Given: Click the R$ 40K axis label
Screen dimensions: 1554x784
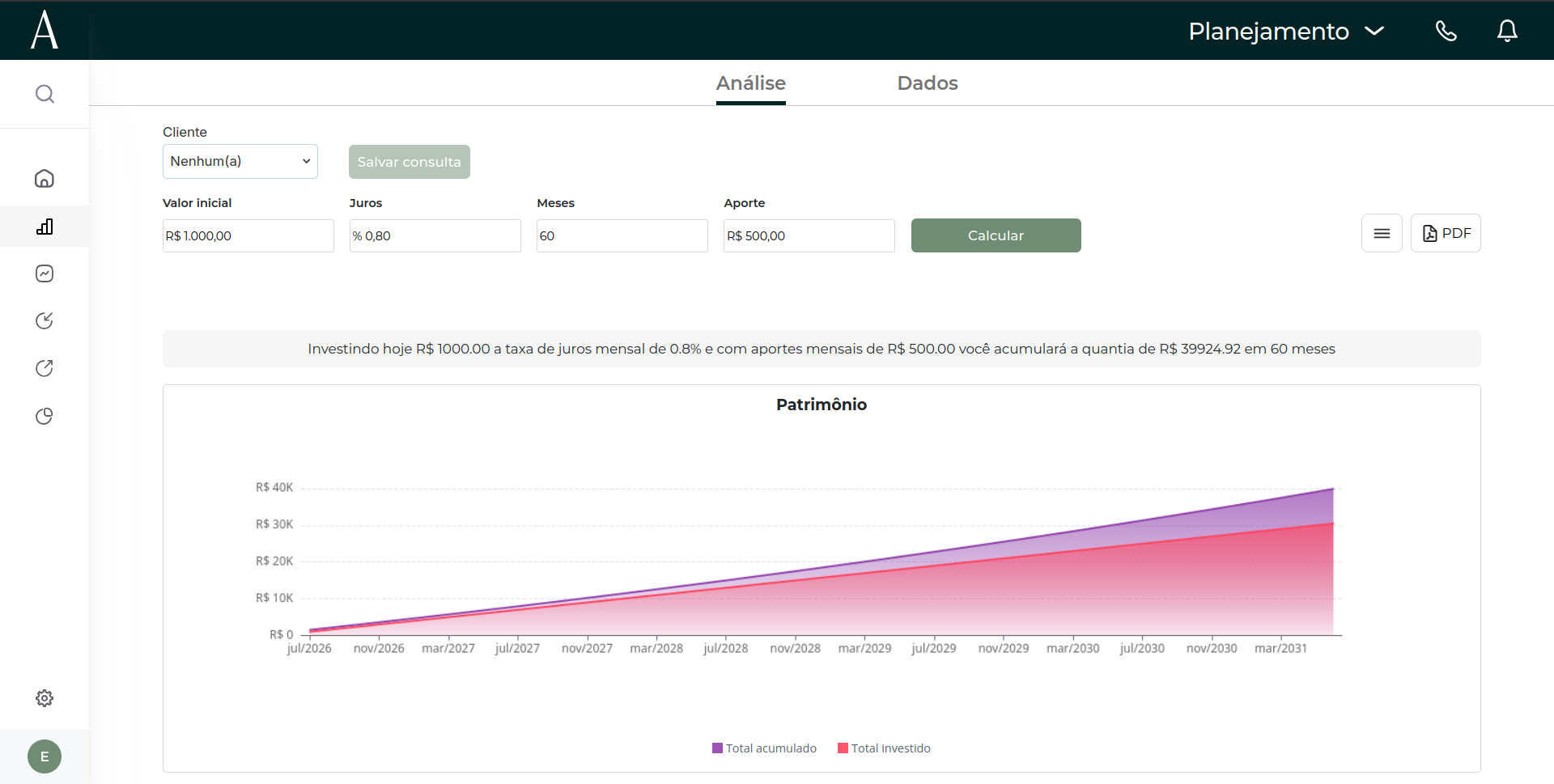Looking at the screenshot, I should pos(274,487).
